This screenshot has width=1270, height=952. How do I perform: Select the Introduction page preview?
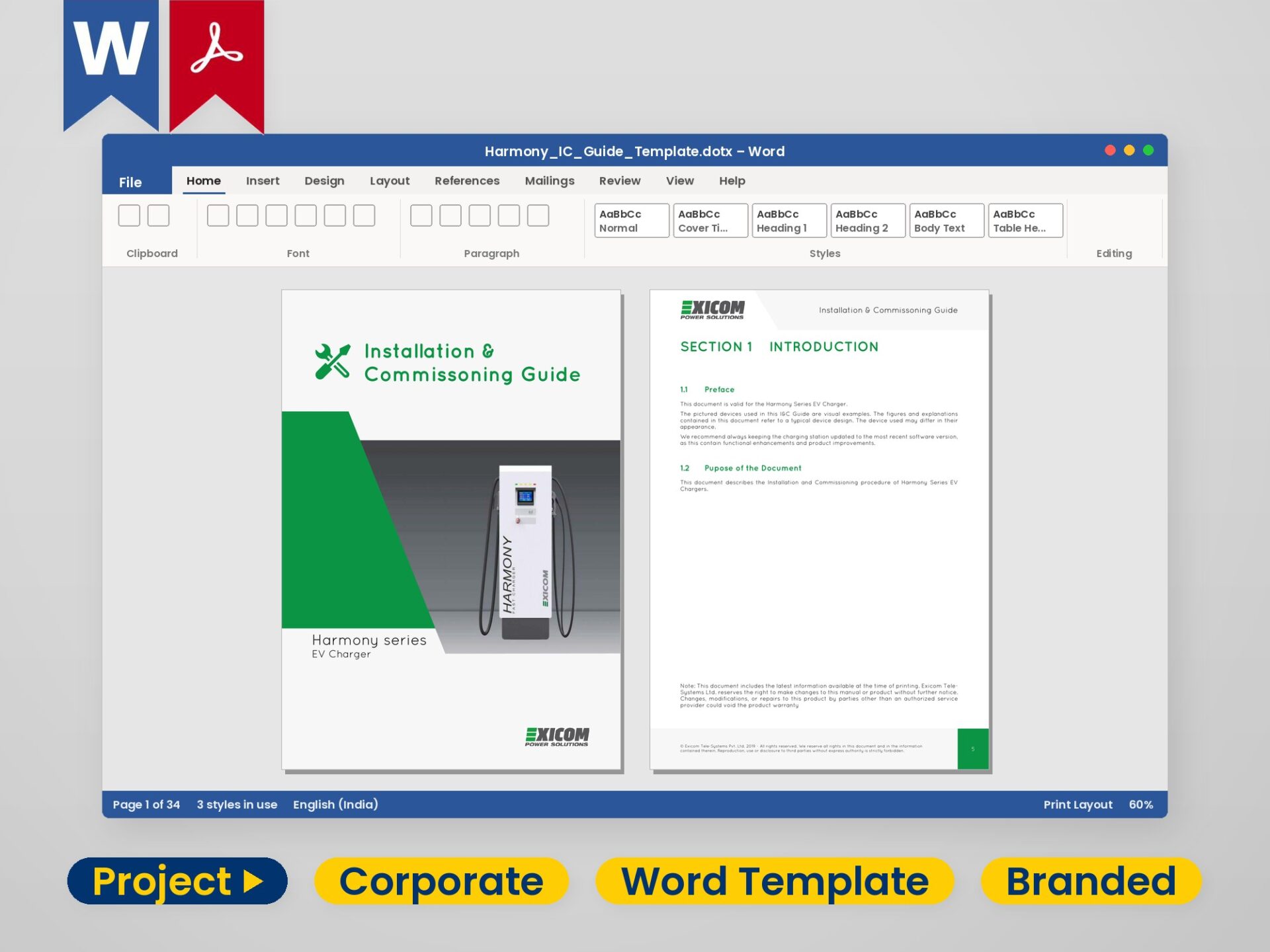pos(819,530)
